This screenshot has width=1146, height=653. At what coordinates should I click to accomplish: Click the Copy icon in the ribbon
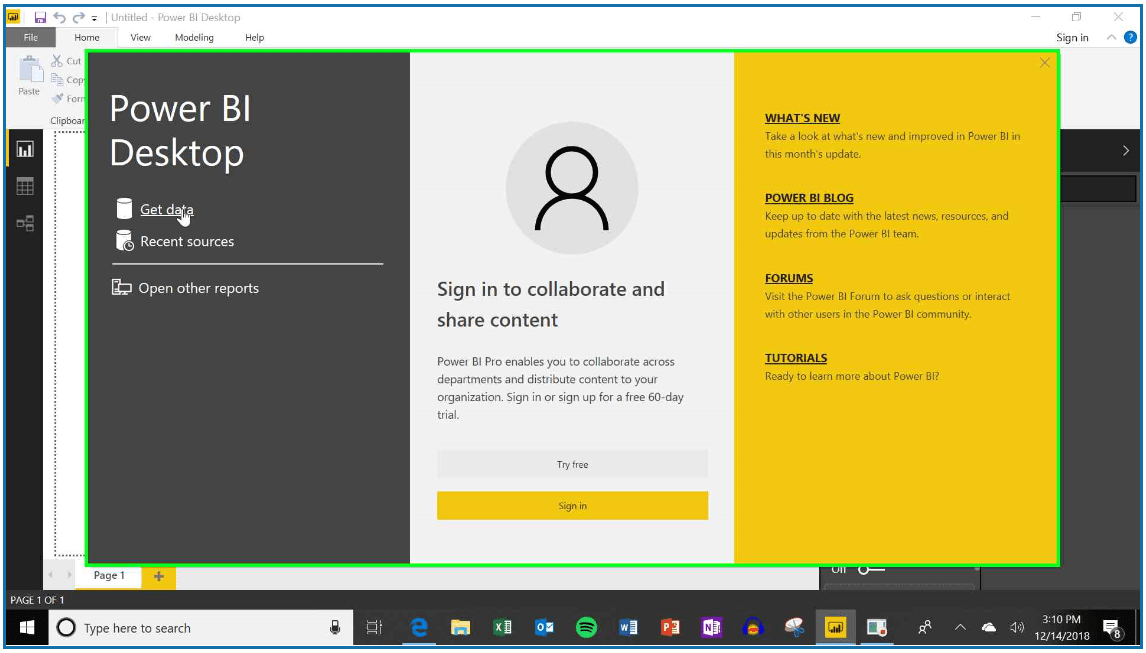tap(58, 80)
